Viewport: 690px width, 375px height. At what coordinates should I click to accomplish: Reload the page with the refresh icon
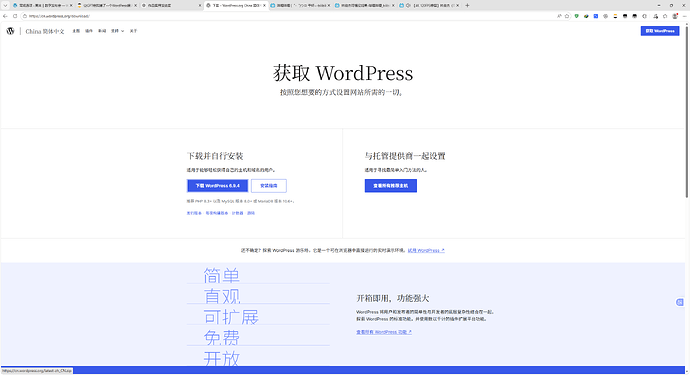pos(15,16)
